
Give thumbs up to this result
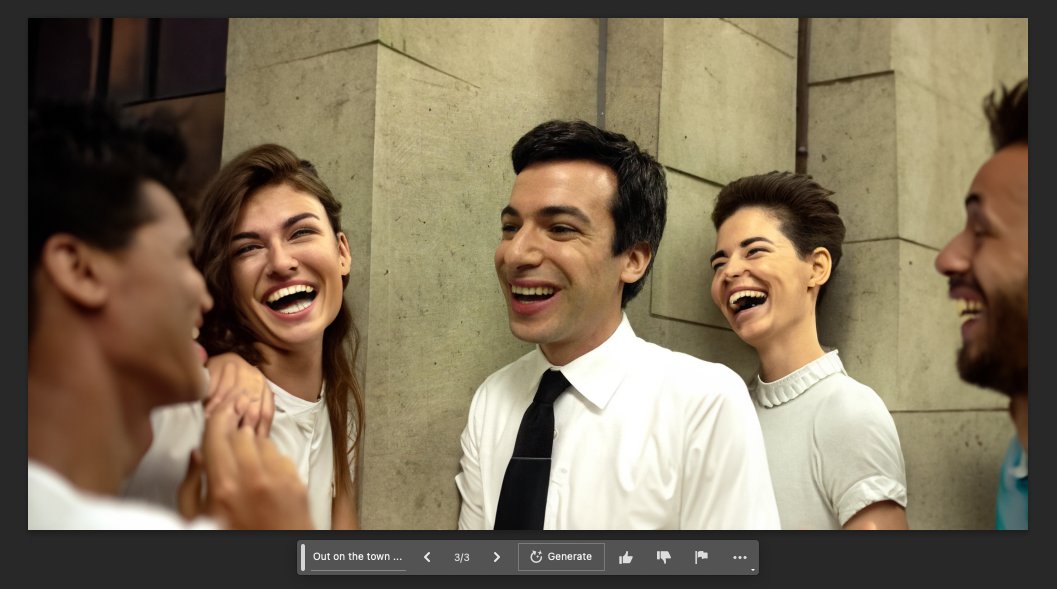click(x=626, y=557)
